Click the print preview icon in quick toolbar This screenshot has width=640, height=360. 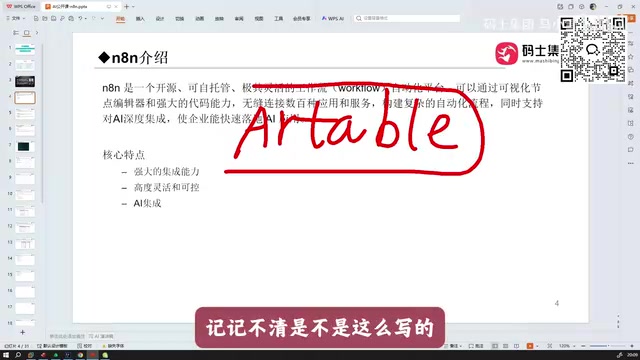pos(71,18)
